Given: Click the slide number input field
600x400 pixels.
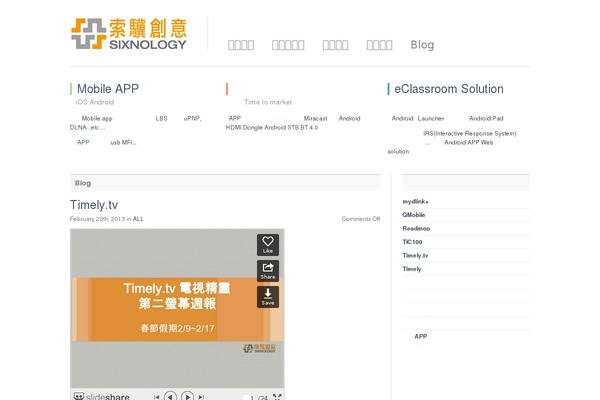Looking at the screenshot, I should pos(249,397).
